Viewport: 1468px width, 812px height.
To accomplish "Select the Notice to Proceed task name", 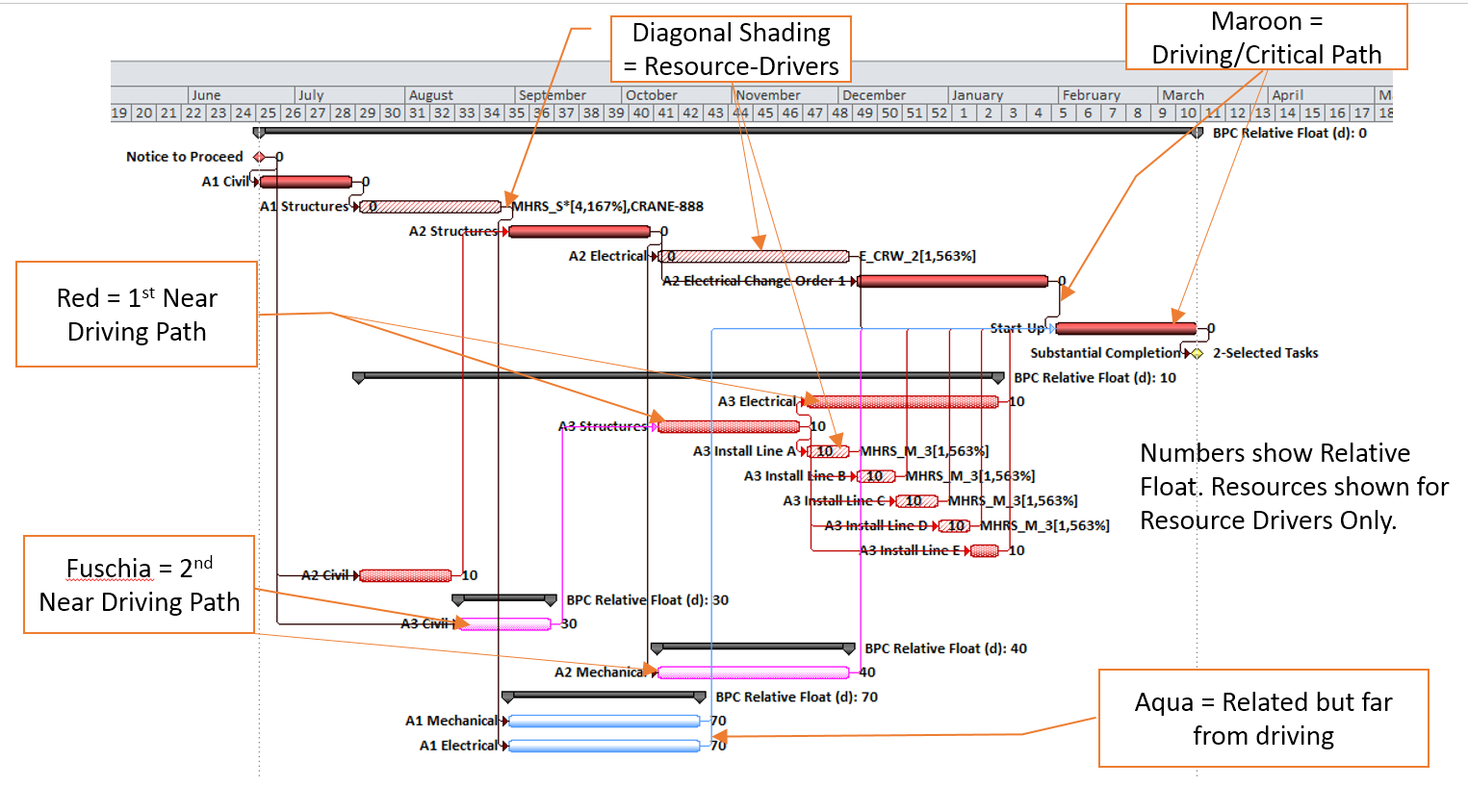I will [185, 157].
